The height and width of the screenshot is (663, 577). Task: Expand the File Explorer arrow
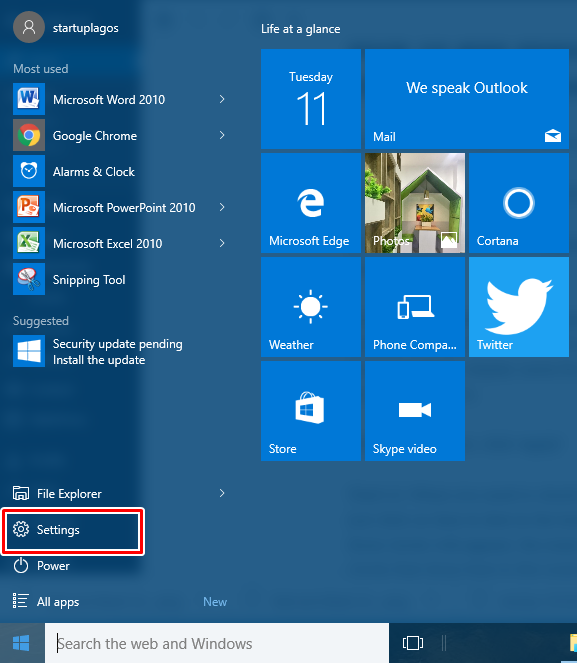[222, 493]
